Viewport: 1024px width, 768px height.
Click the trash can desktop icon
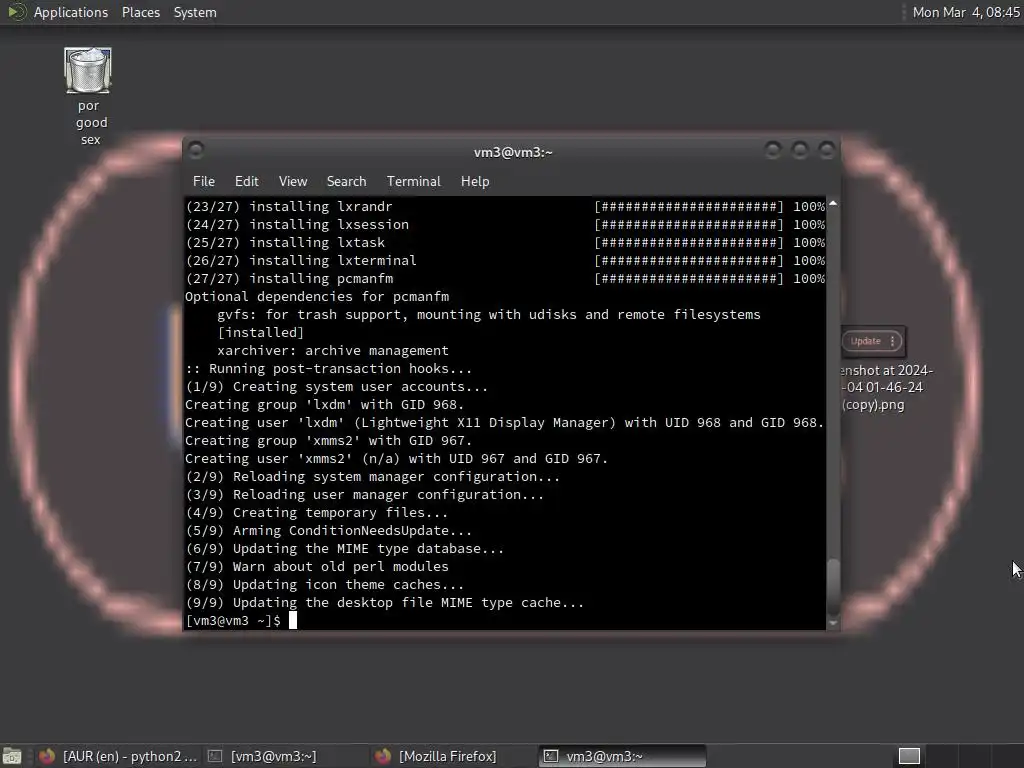click(x=88, y=70)
